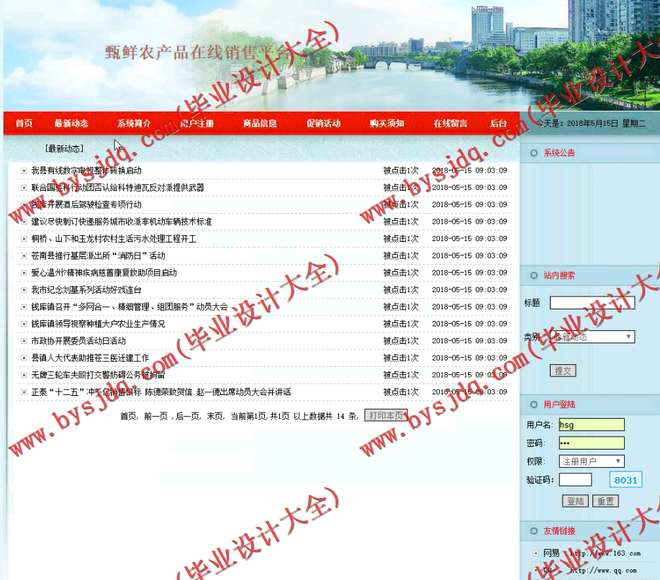Click the bullet icon beside 苍南县 news row

(x=24, y=256)
